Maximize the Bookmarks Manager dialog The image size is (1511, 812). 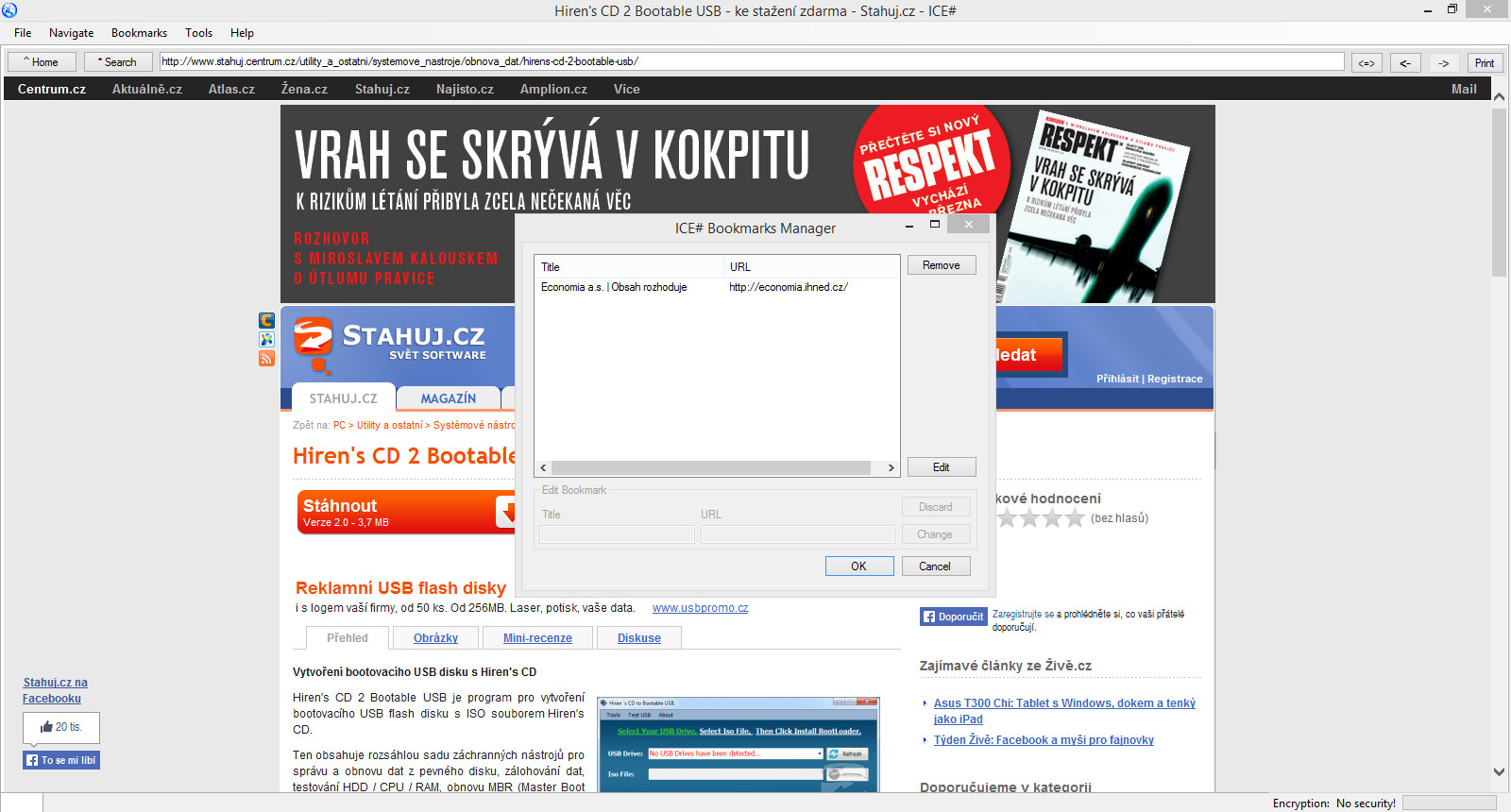click(935, 225)
